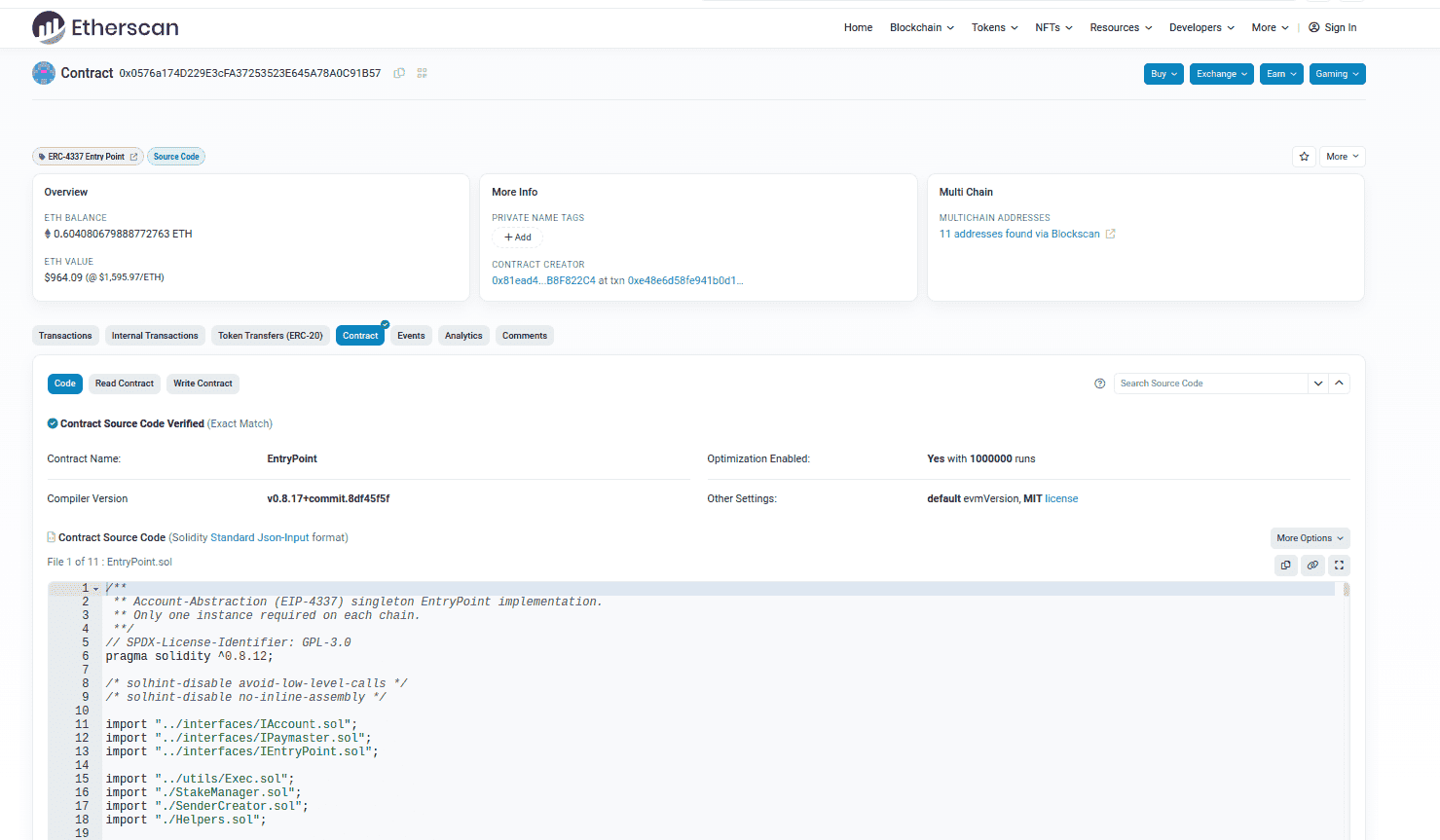
Task: Fold the comment block at line 1
Action: [95, 589]
